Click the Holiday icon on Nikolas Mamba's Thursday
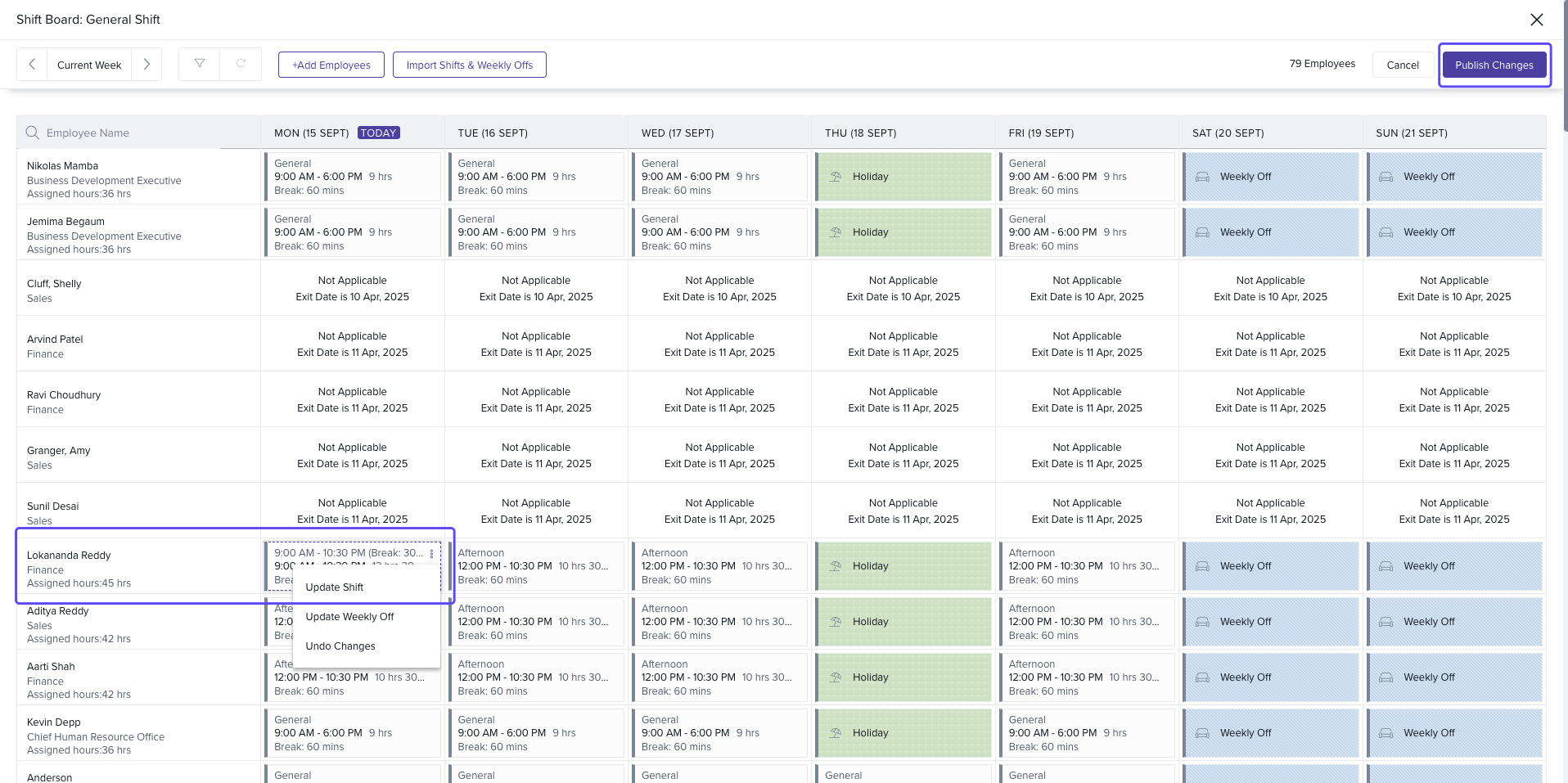The width and height of the screenshot is (1568, 783). tap(836, 177)
